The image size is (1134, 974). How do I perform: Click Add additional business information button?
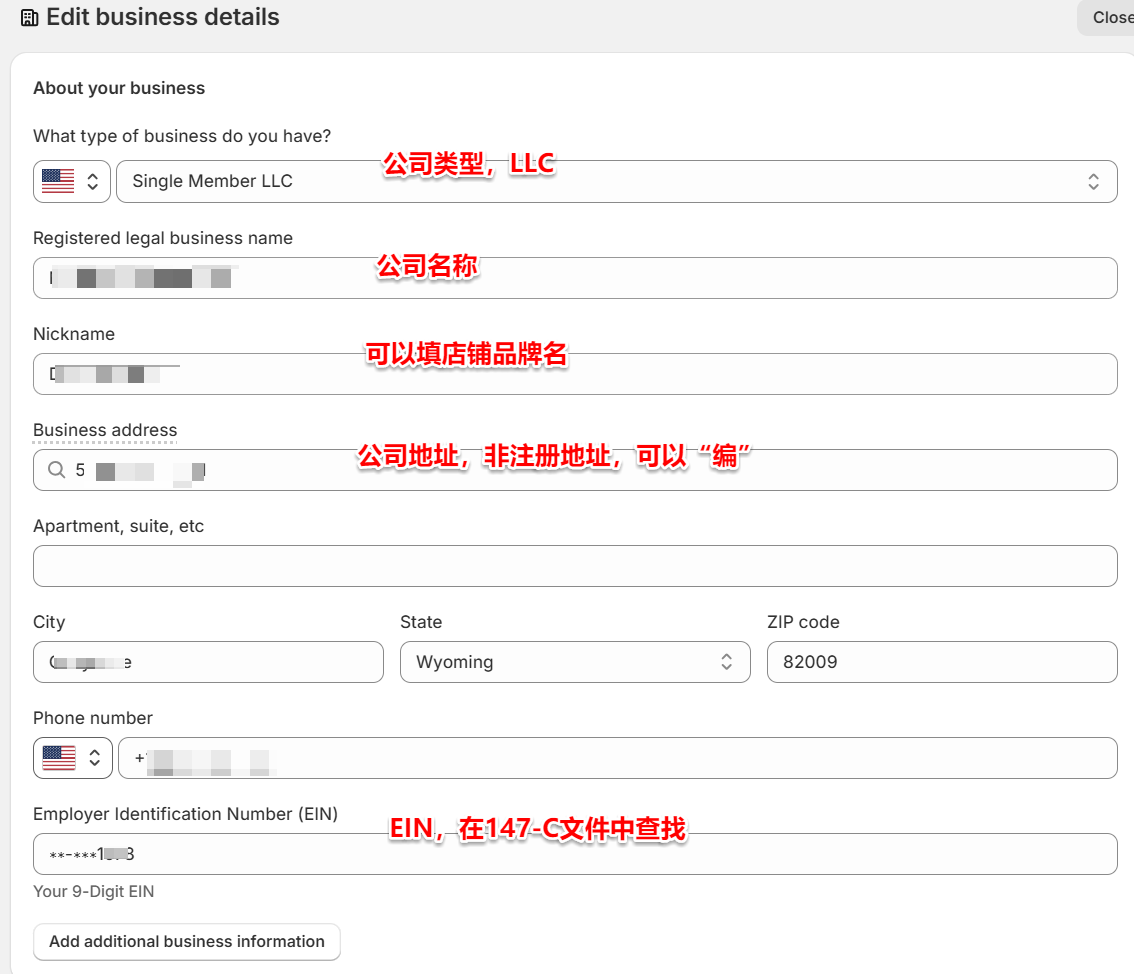tap(187, 941)
